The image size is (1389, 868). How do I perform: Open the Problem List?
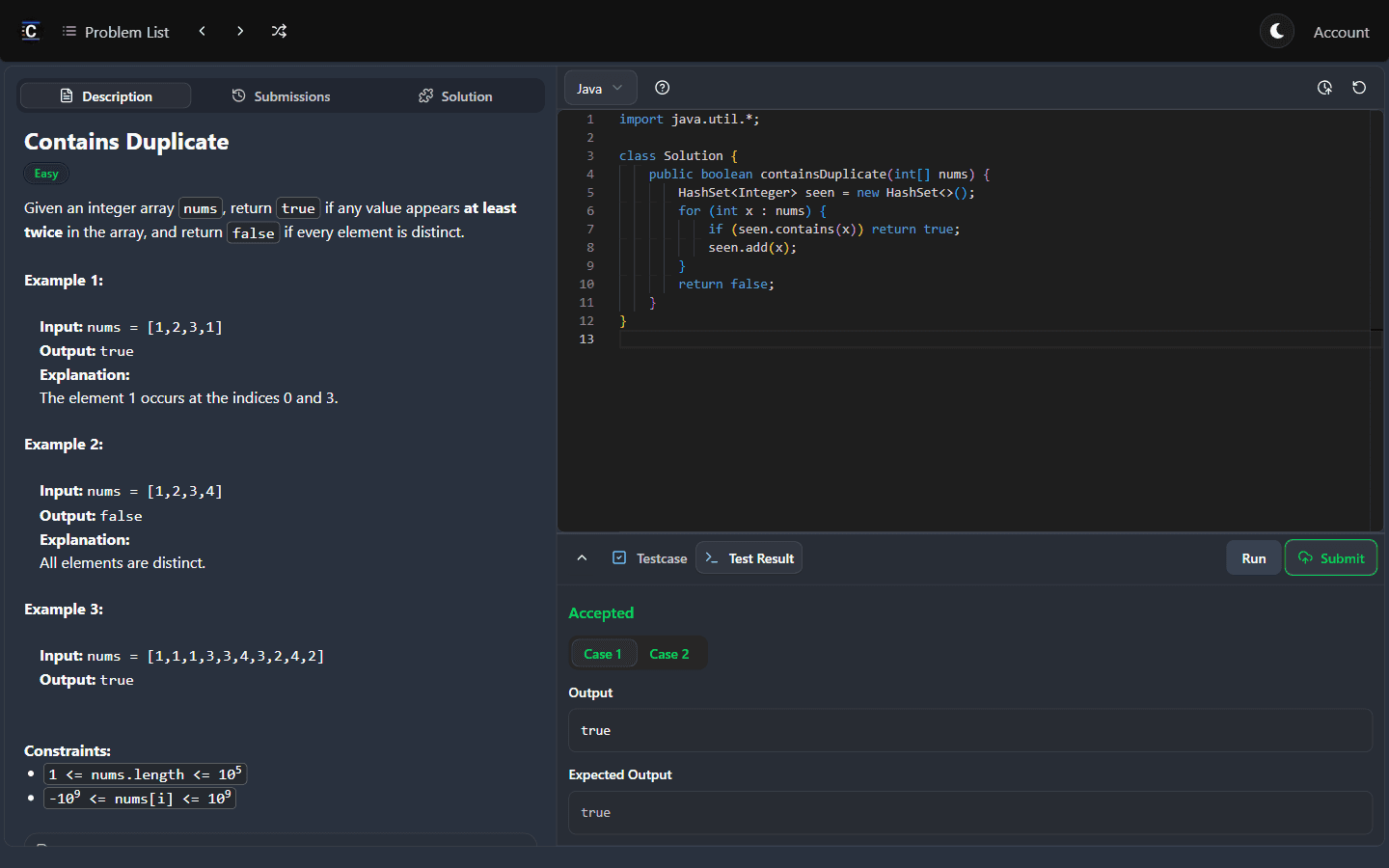click(116, 32)
